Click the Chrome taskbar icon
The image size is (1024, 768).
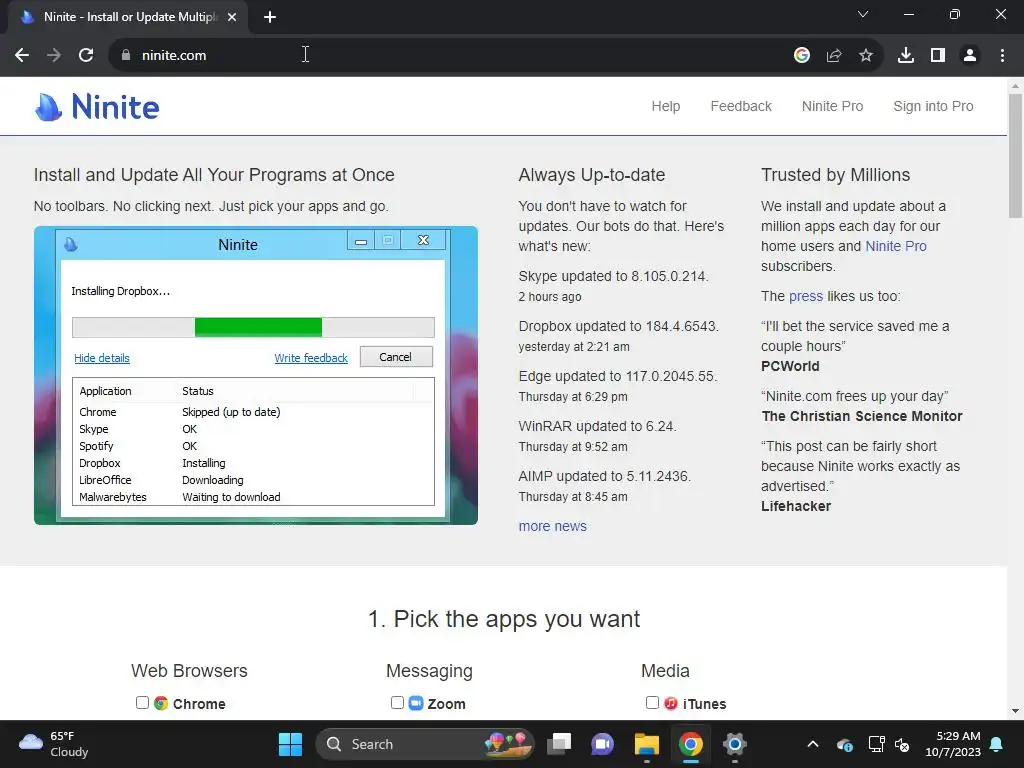[x=690, y=744]
